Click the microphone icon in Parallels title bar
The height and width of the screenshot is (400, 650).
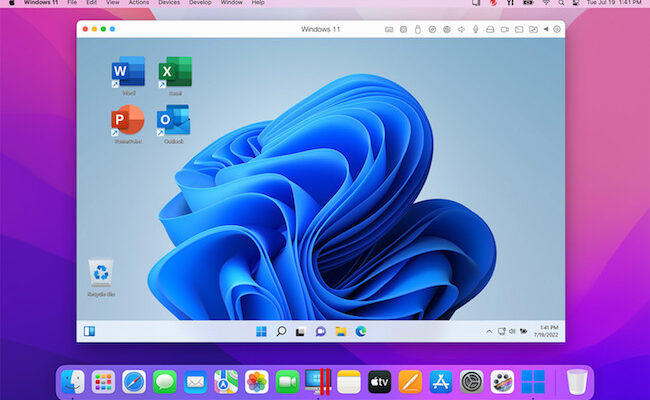[475, 29]
